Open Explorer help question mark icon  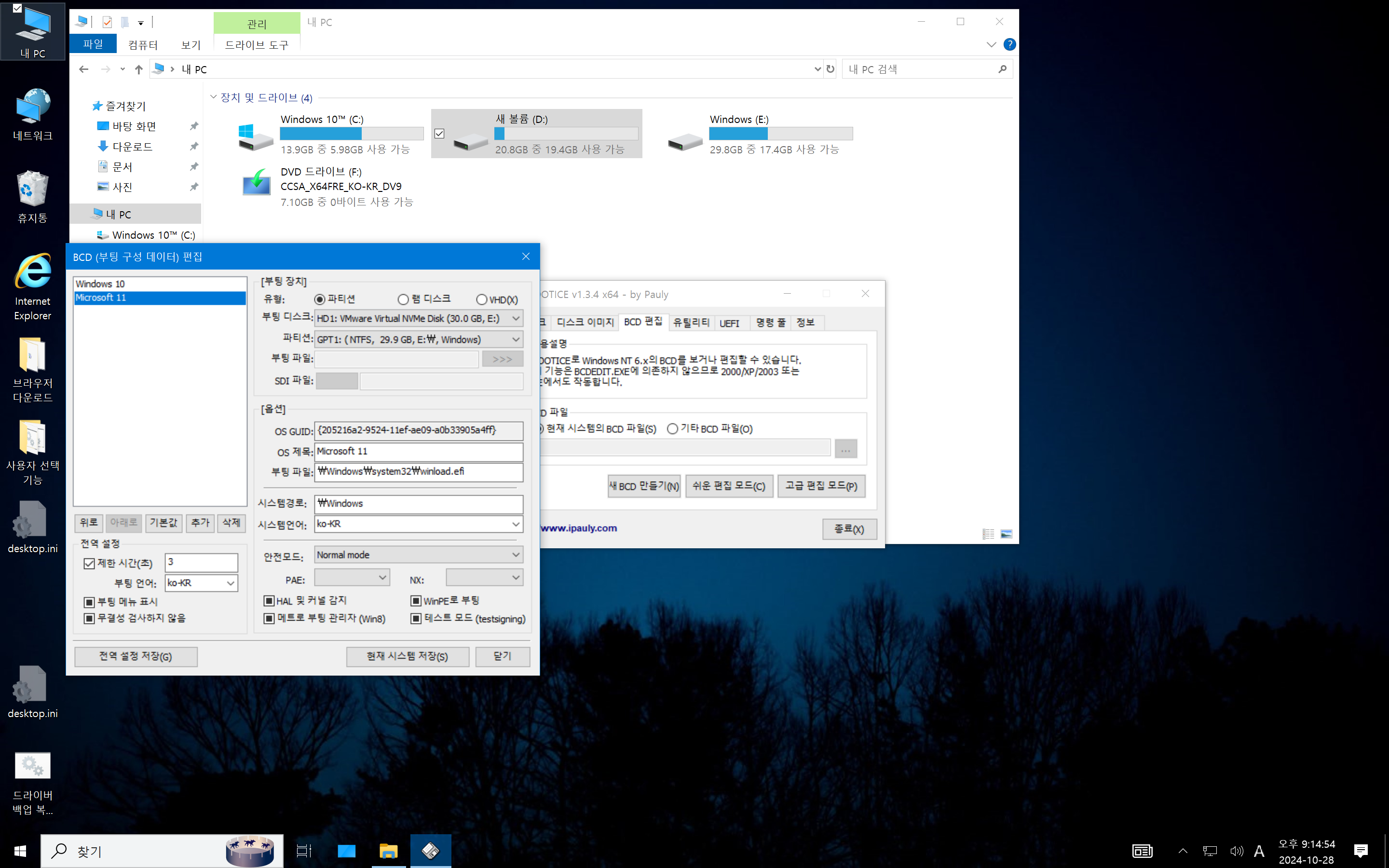click(1009, 44)
